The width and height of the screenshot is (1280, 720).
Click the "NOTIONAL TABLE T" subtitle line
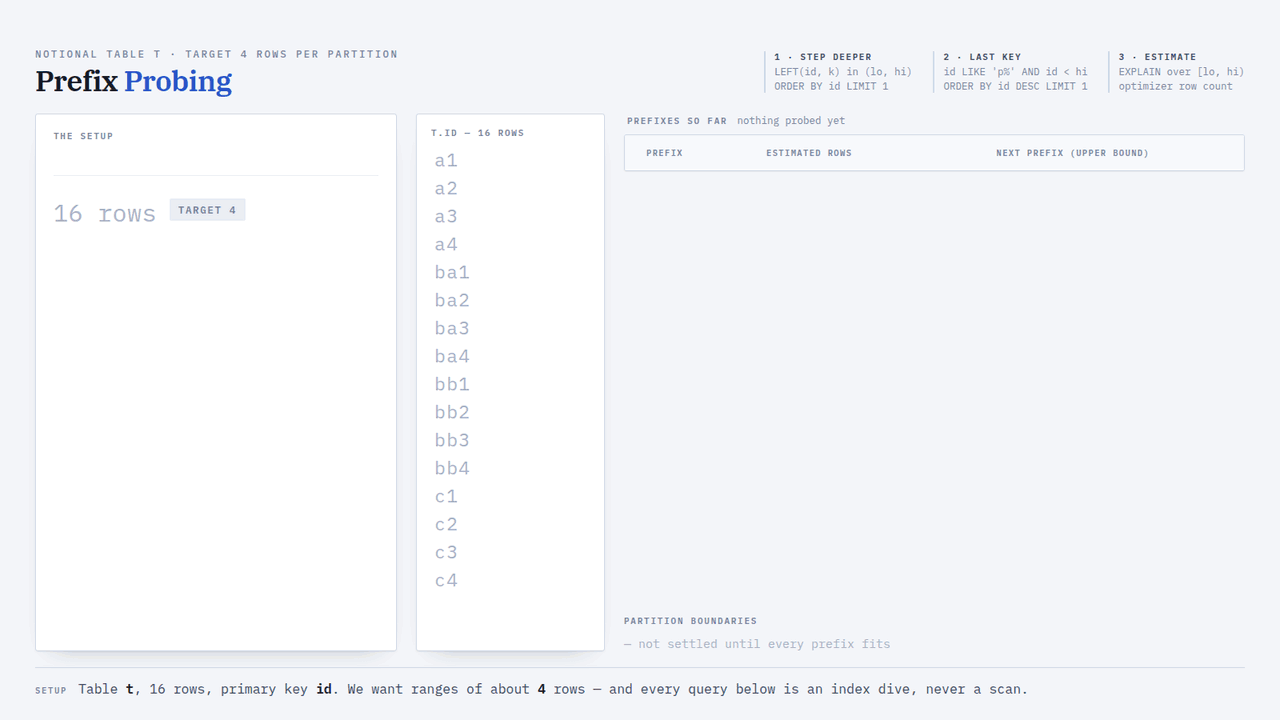click(217, 54)
